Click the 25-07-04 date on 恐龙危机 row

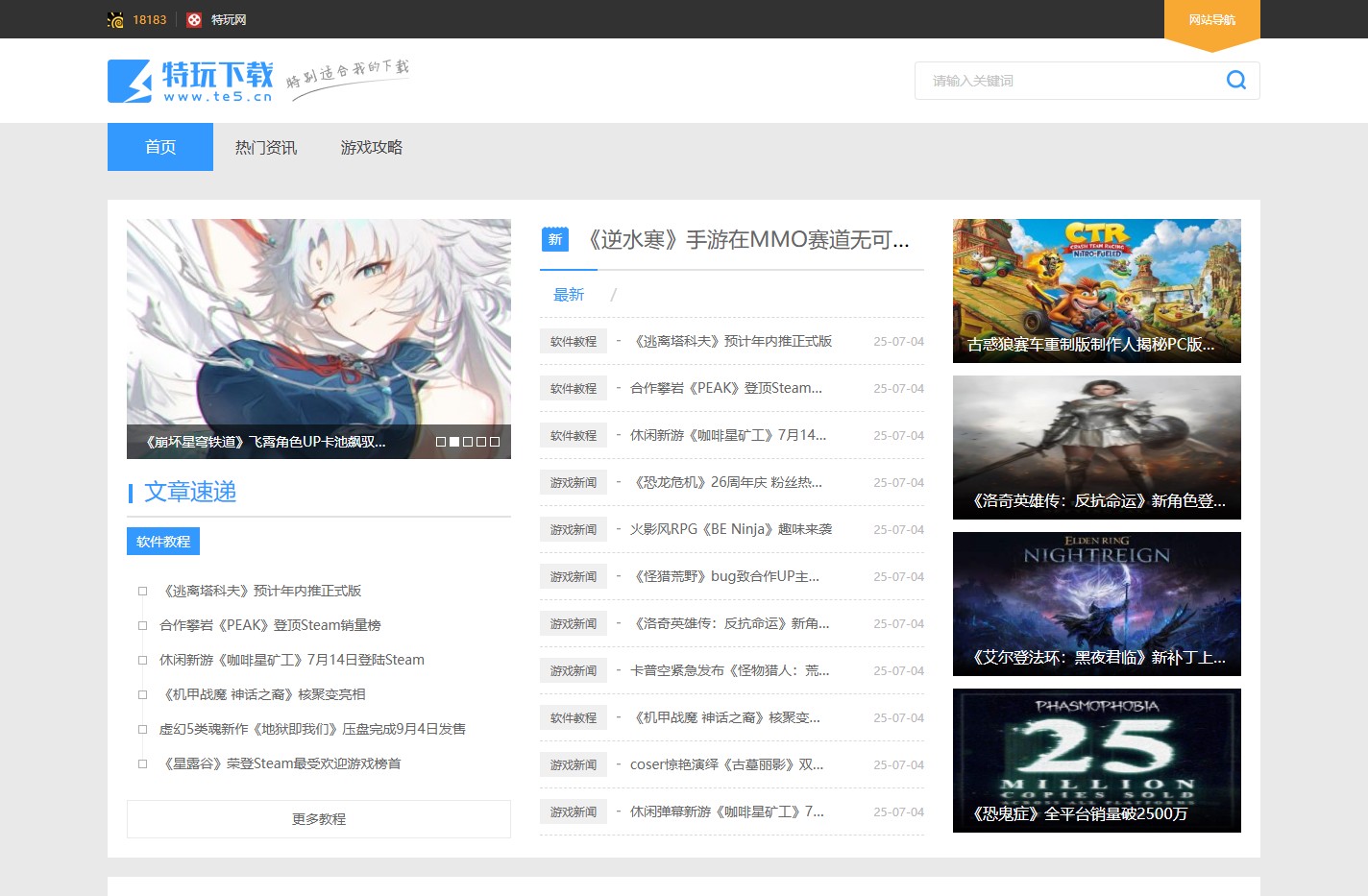click(x=898, y=482)
